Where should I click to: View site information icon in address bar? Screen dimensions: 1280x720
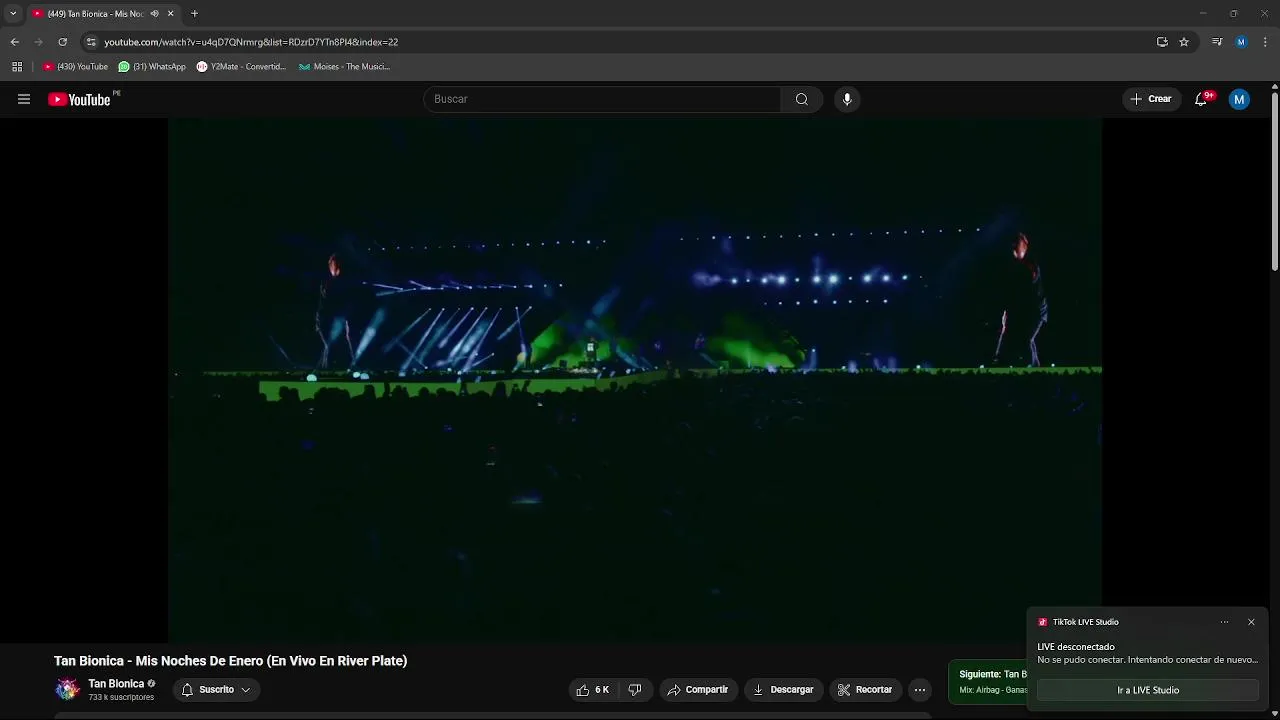91,42
